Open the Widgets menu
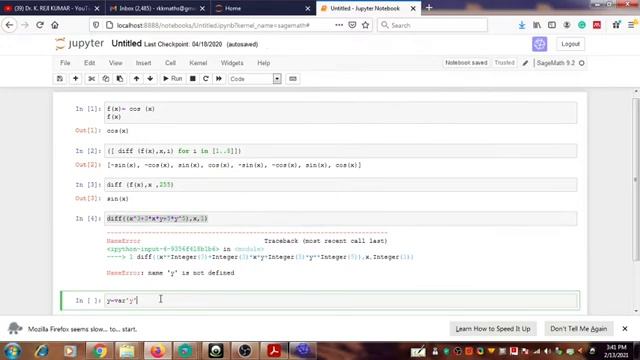The width and height of the screenshot is (640, 360). tap(232, 63)
